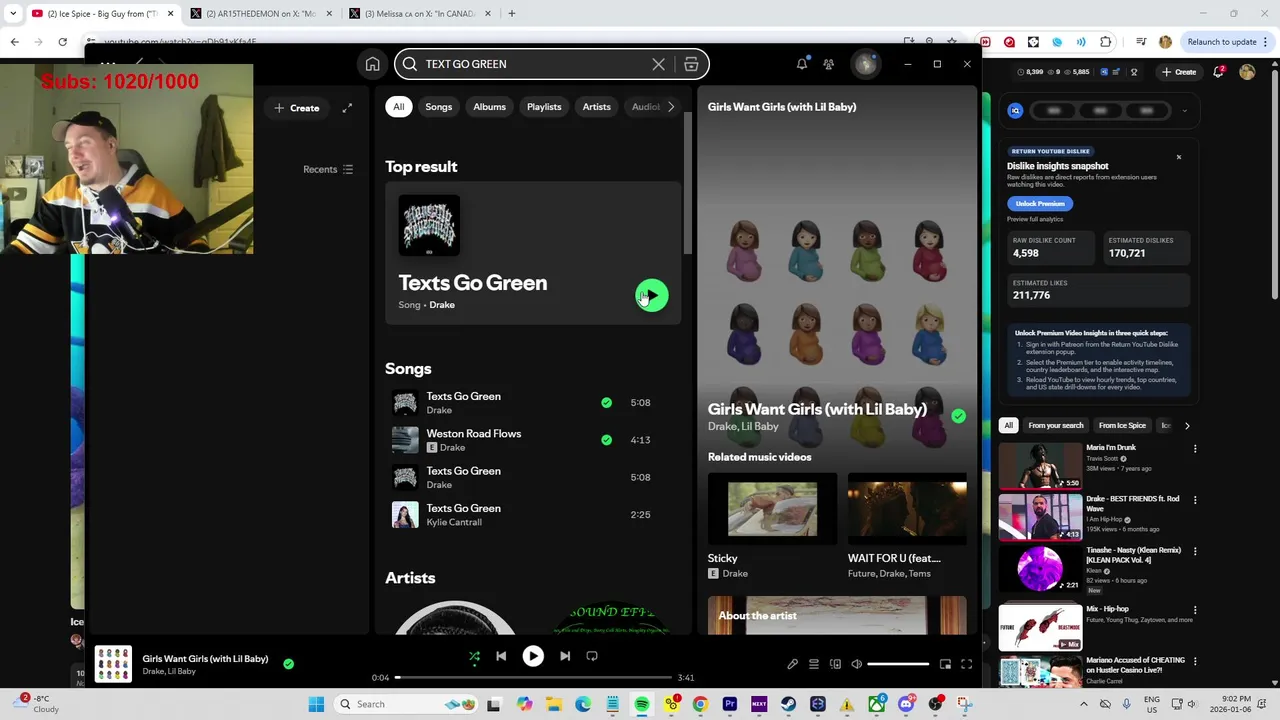Toggle repeat in Spotify player
Screen dimensions: 1280x720
(592, 656)
